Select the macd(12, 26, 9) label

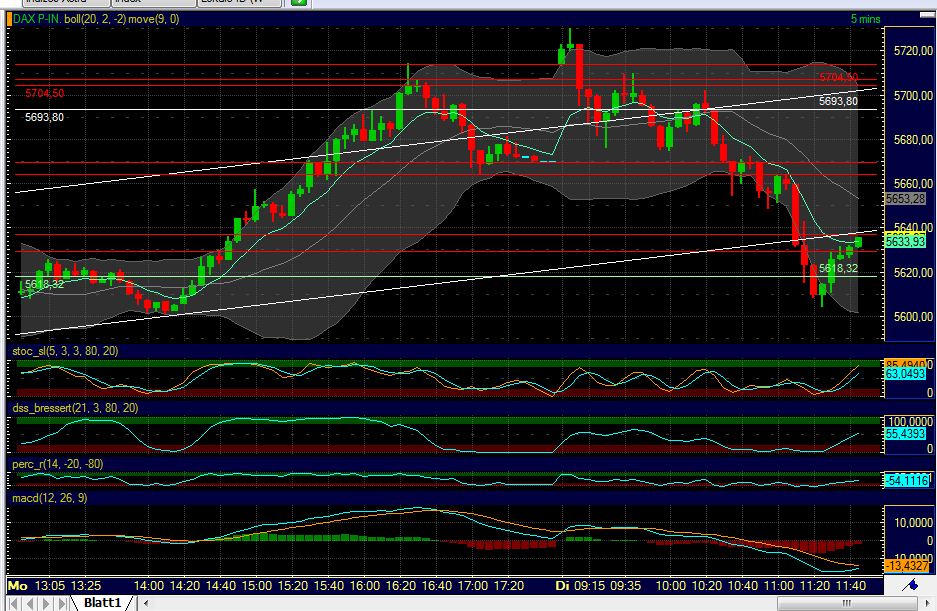pyautogui.click(x=50, y=497)
